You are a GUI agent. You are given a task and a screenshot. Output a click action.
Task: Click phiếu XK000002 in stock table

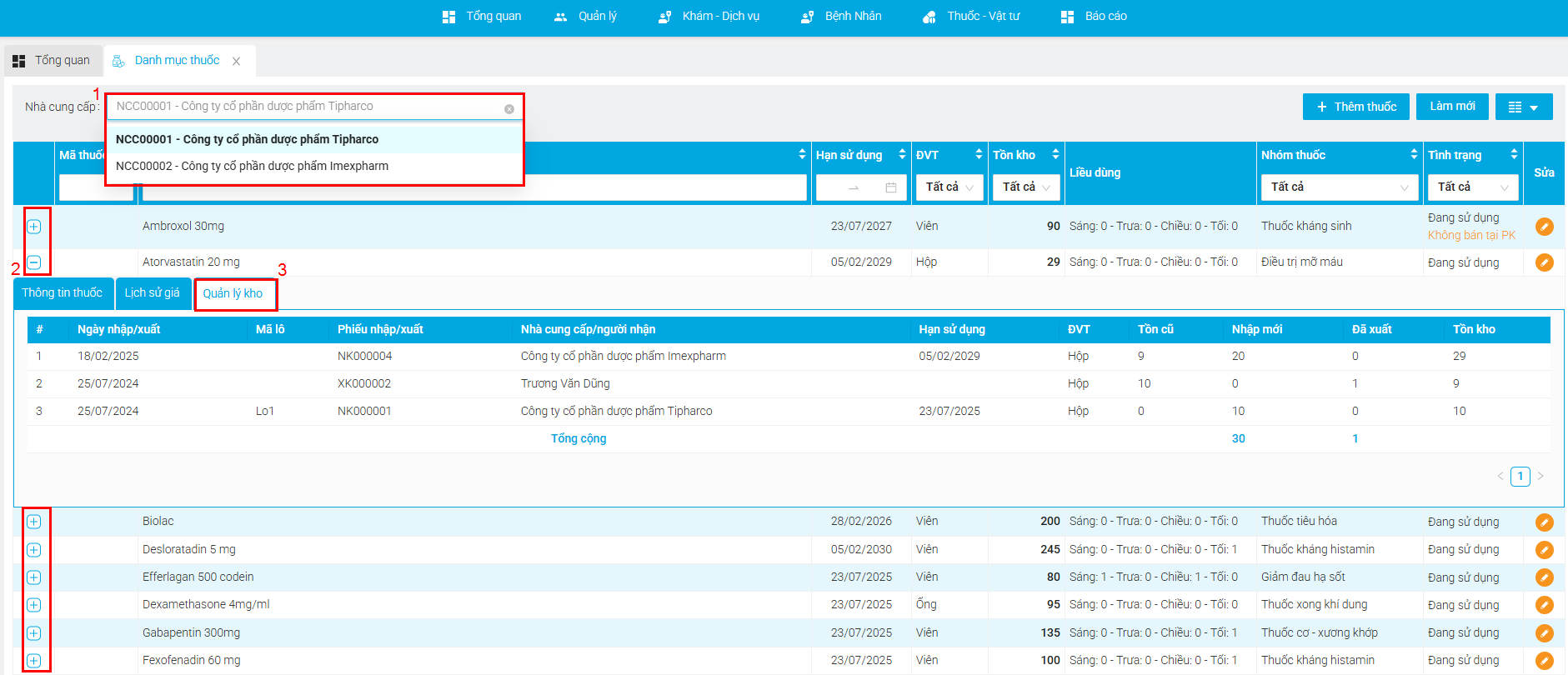pyautogui.click(x=364, y=384)
